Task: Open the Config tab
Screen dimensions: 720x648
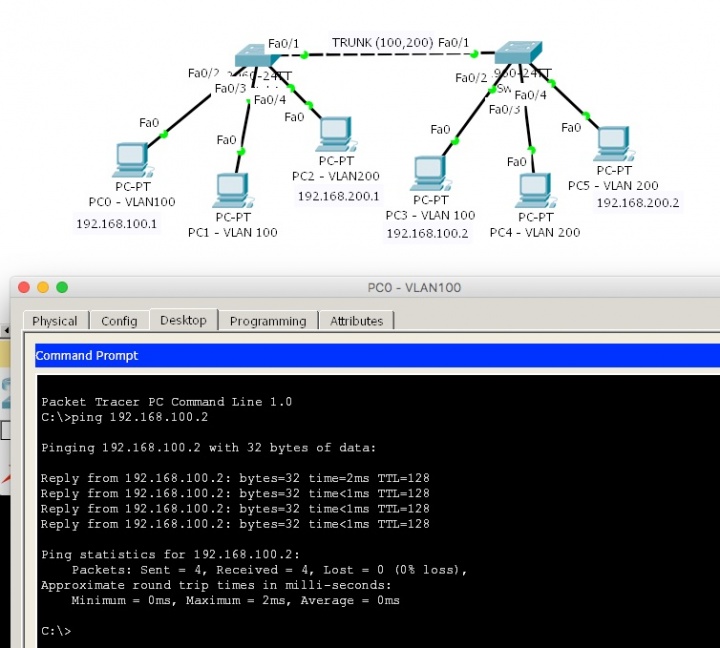Action: pyautogui.click(x=119, y=321)
